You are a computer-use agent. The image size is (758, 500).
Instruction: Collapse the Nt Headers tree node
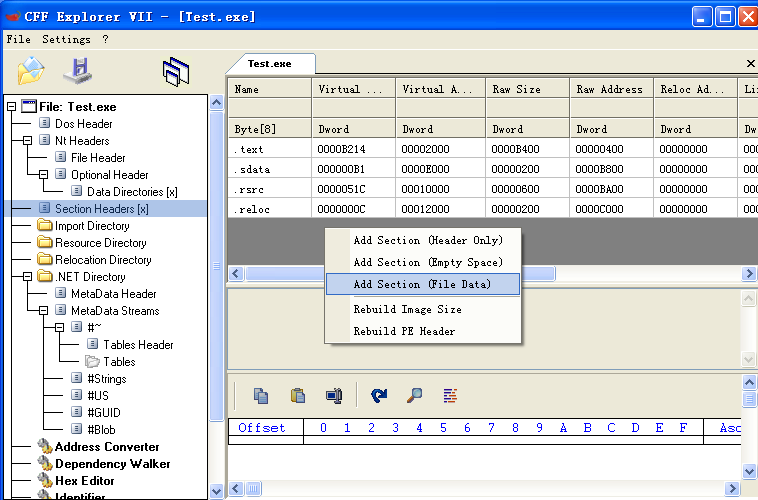click(28, 140)
